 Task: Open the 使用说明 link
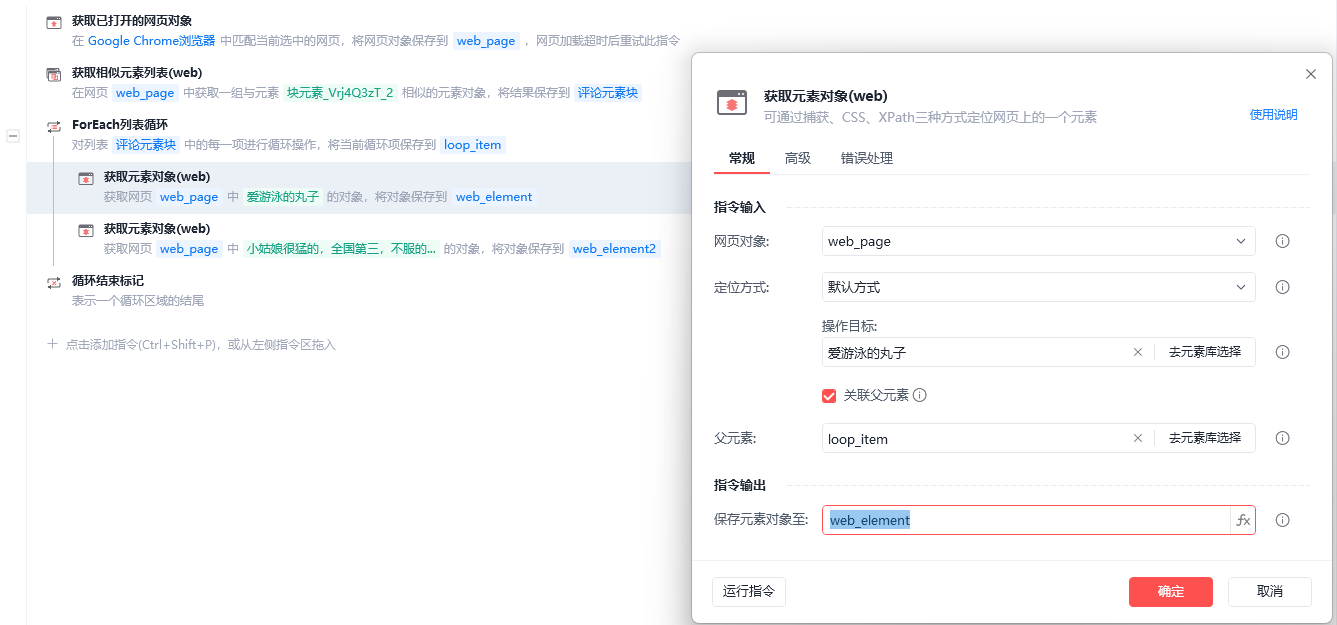click(x=1274, y=114)
